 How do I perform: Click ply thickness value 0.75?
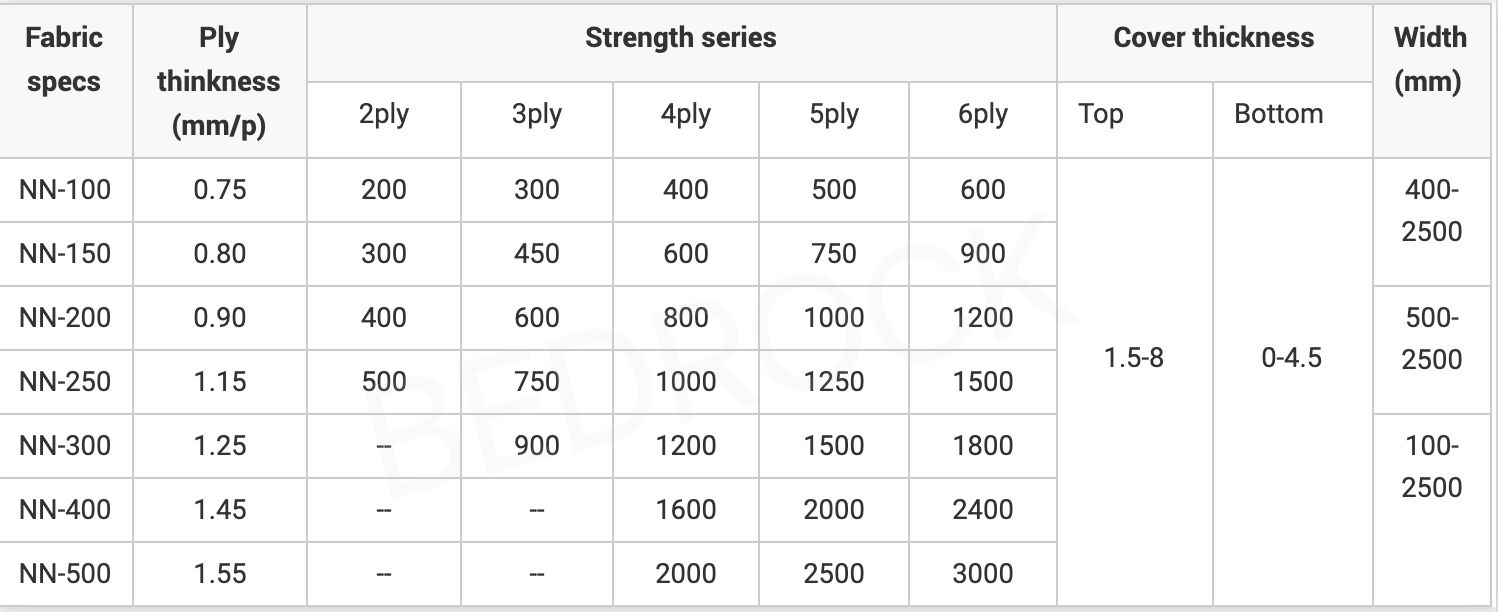pyautogui.click(x=219, y=189)
